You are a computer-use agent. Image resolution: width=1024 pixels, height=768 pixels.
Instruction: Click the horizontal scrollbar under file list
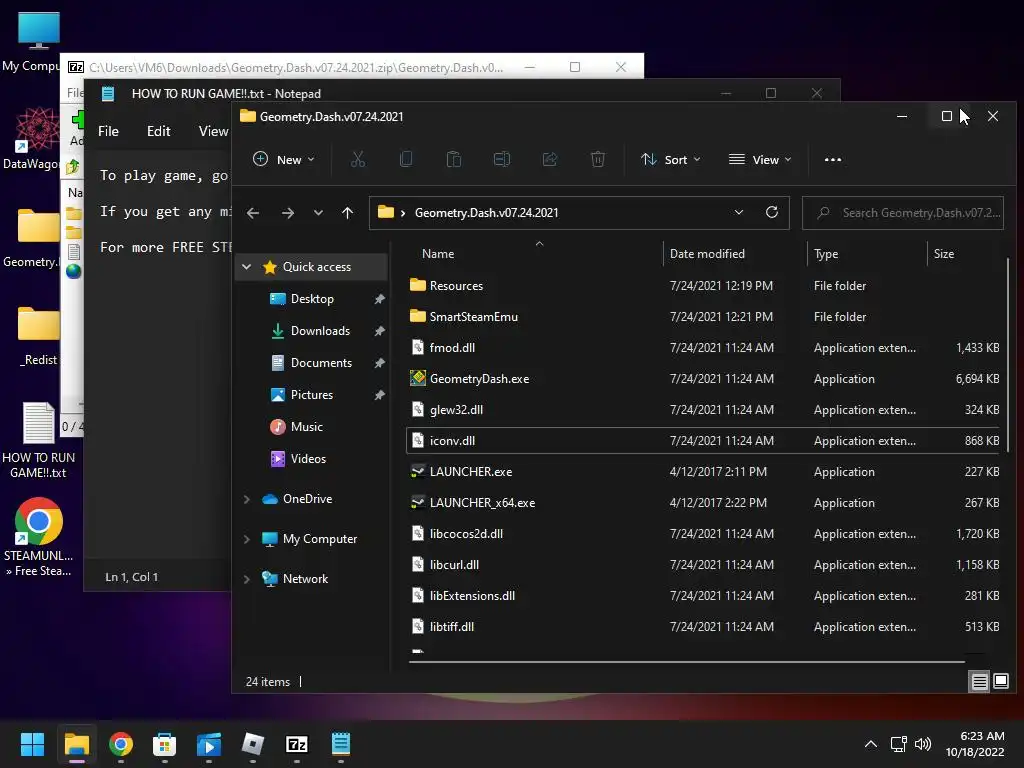[x=687, y=662]
